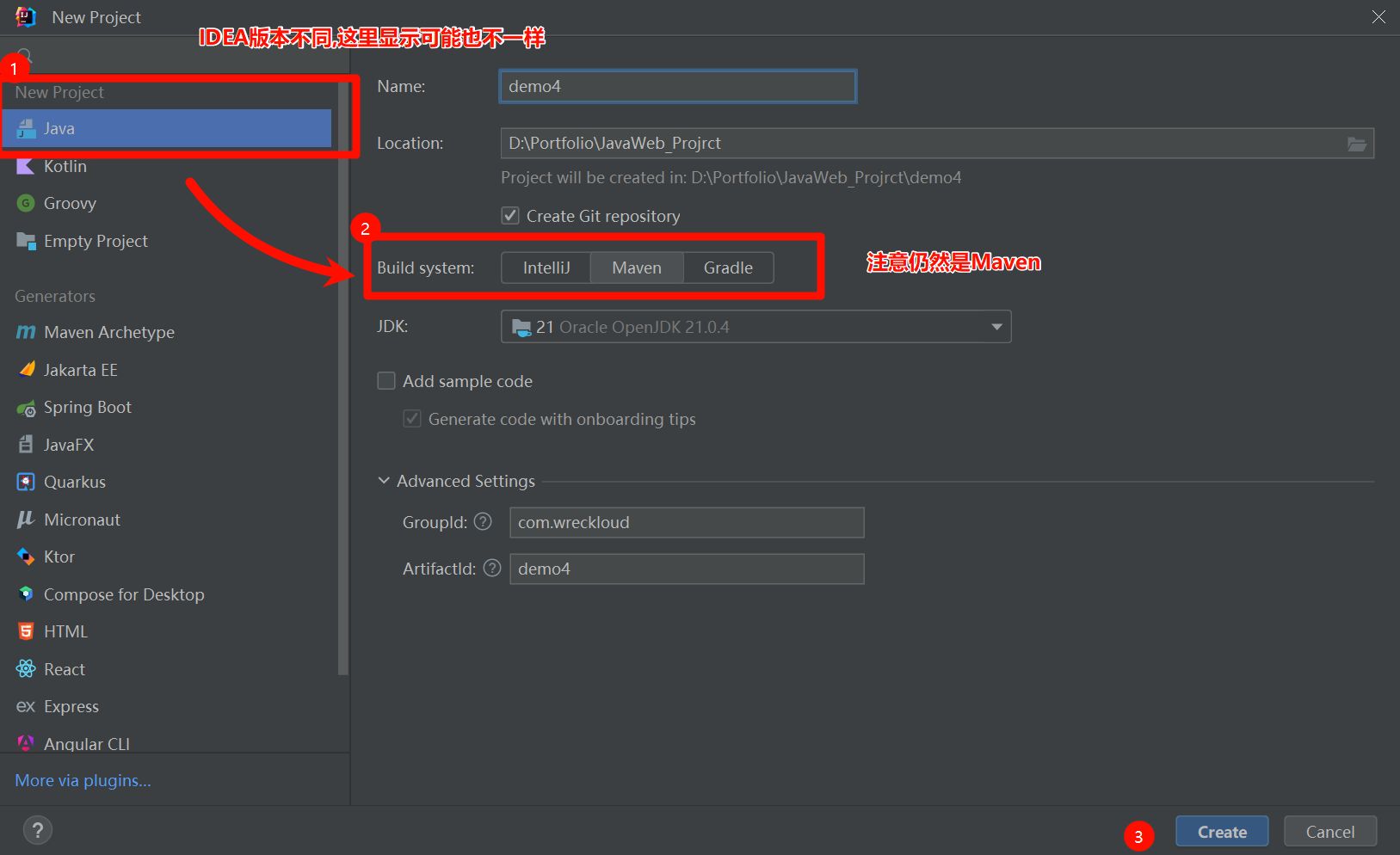This screenshot has height=855, width=1400.
Task: Click the project Name field
Action: point(678,86)
